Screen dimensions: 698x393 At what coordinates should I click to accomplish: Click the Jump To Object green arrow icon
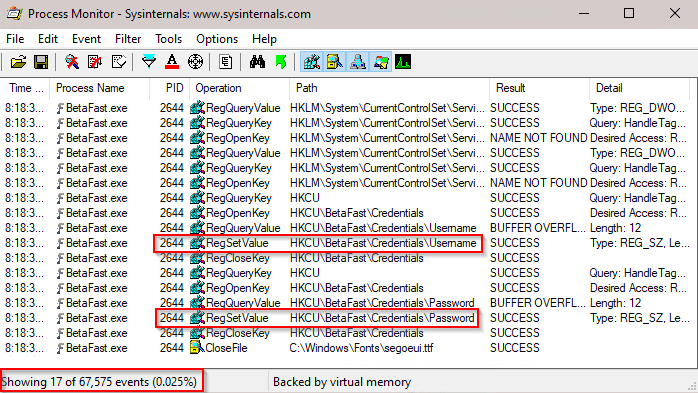pos(281,62)
